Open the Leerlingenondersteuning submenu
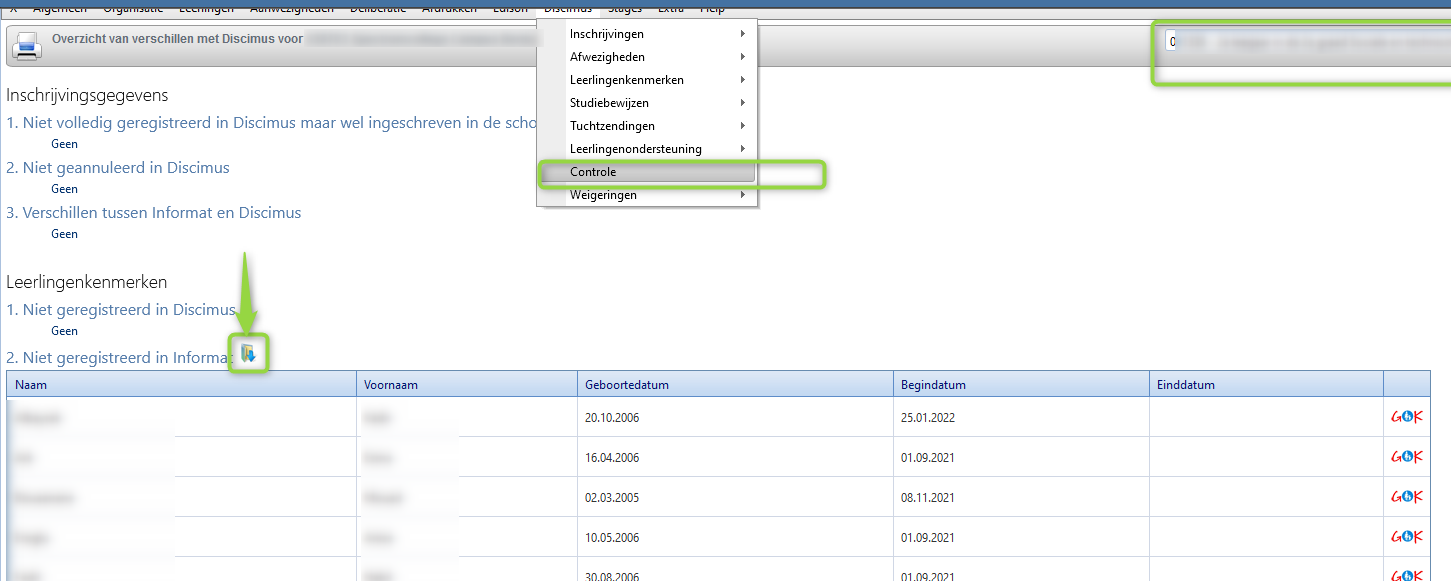 [647, 149]
